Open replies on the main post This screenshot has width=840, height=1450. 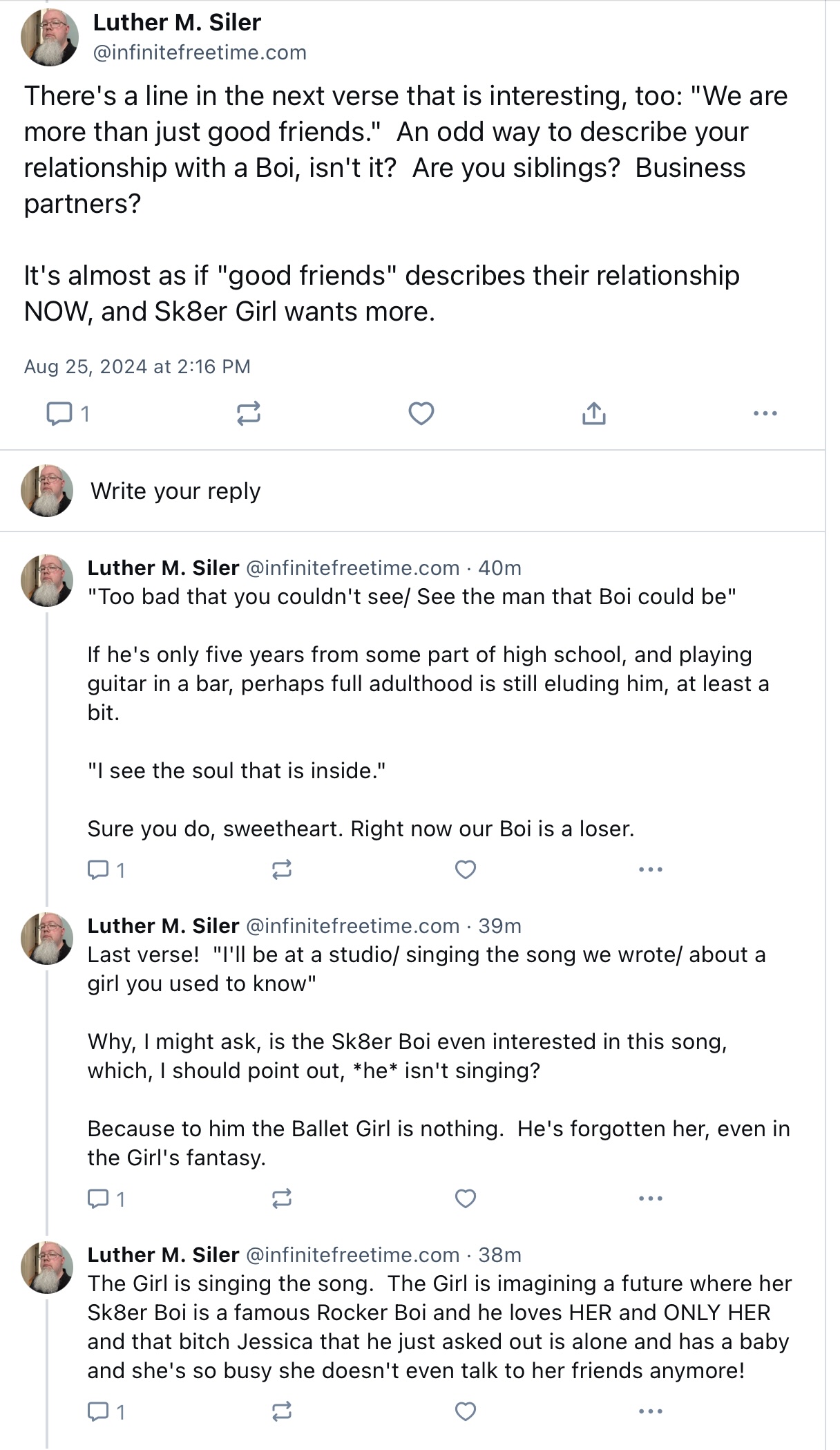tap(67, 413)
